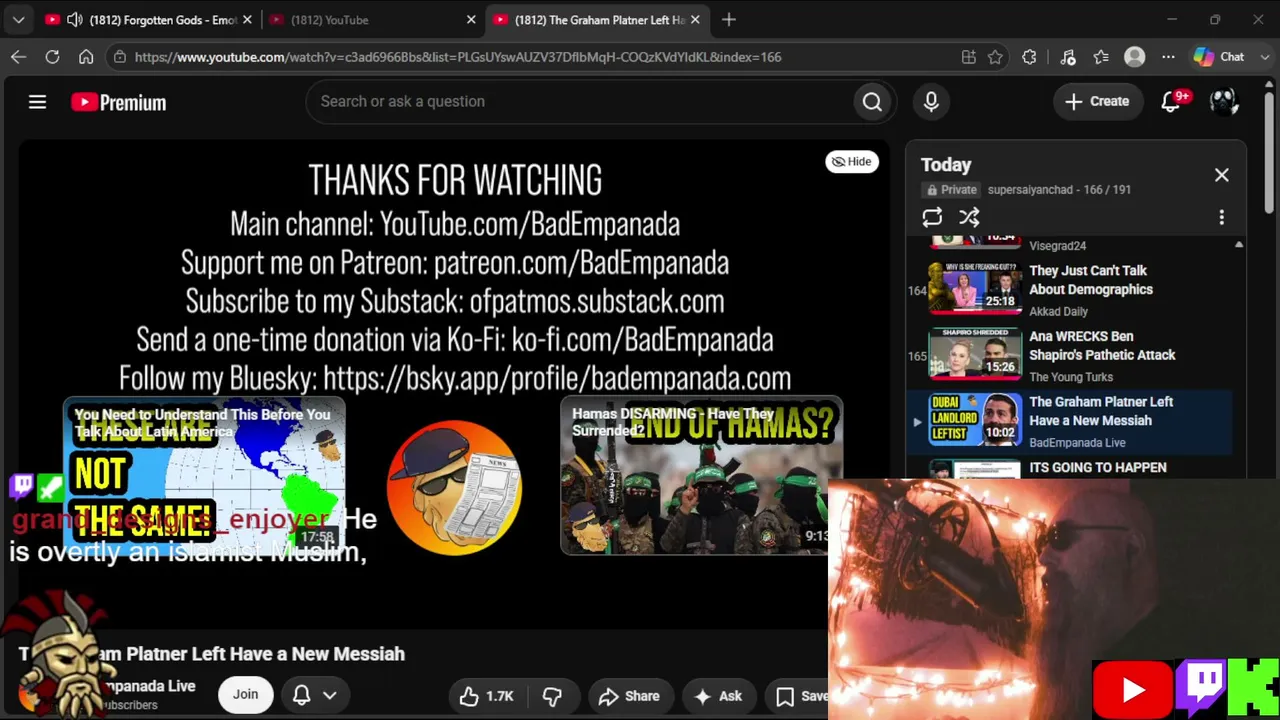Image resolution: width=1280 pixels, height=720 pixels.
Task: Play ITS GOING TO HAPPEN playlist video
Action: tap(1097, 468)
